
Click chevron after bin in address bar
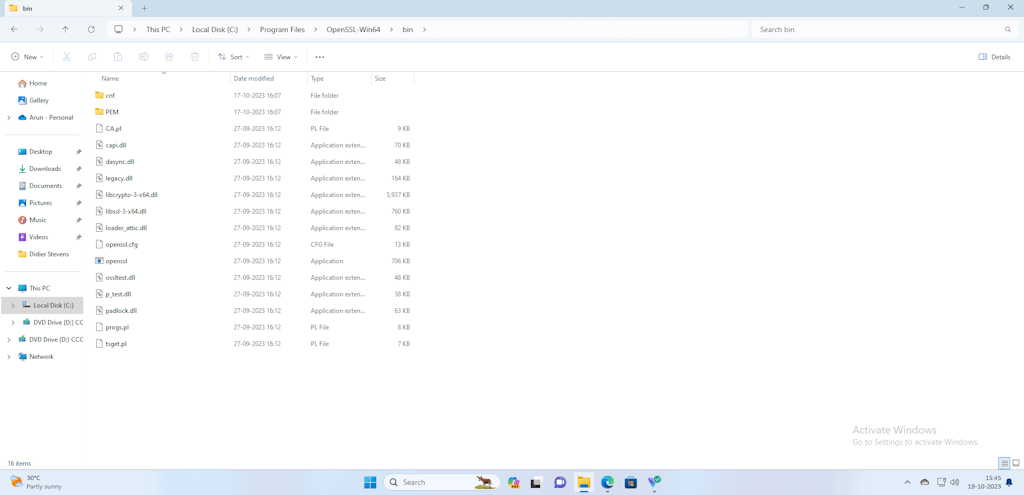424,29
